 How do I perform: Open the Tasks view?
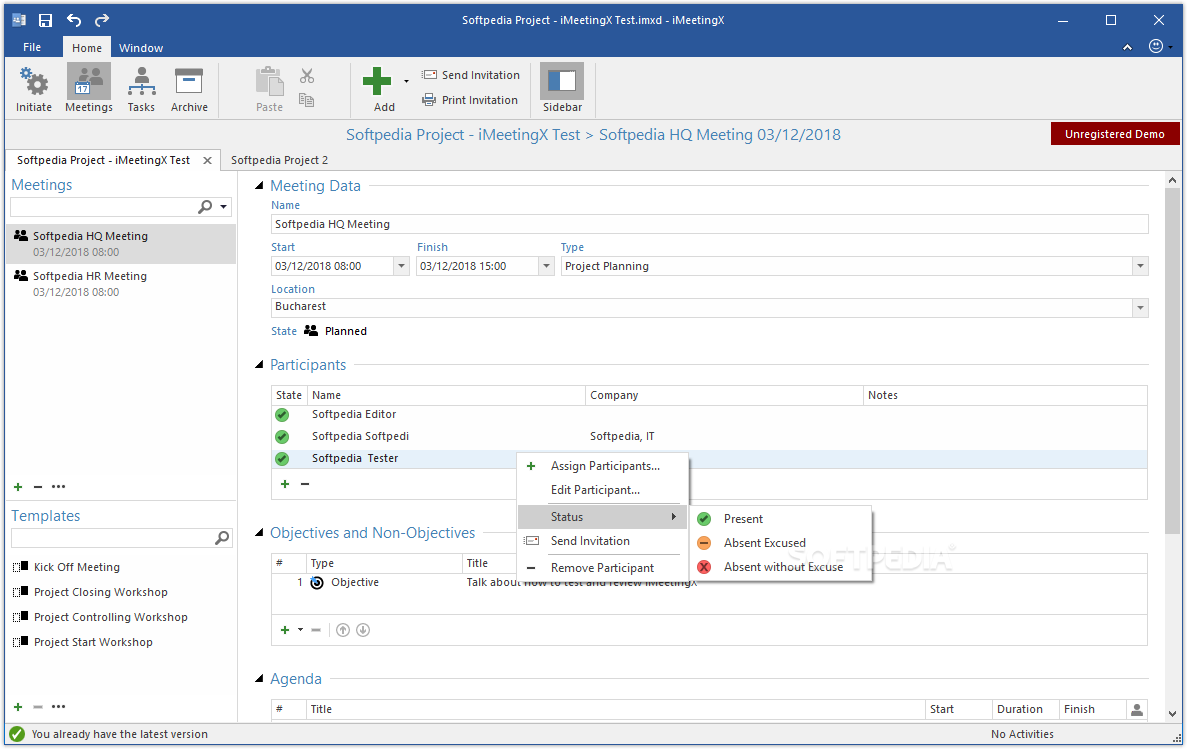pyautogui.click(x=141, y=89)
